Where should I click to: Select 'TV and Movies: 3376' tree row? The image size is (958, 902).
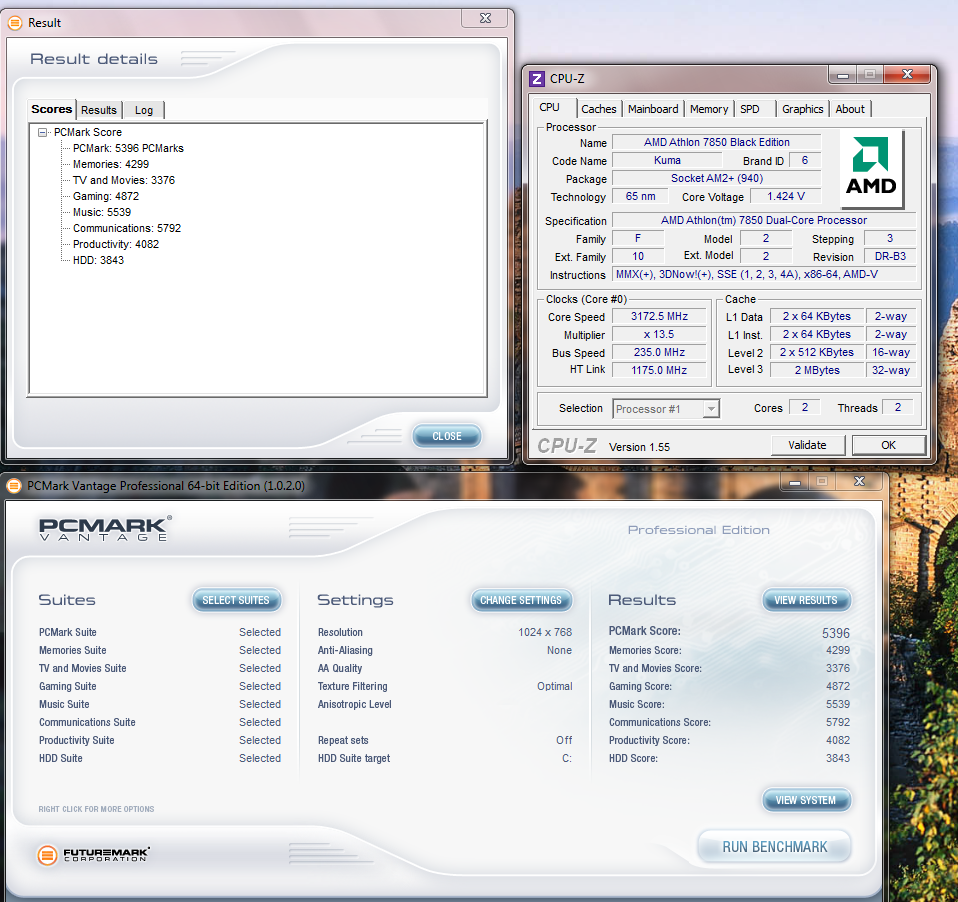click(124, 180)
